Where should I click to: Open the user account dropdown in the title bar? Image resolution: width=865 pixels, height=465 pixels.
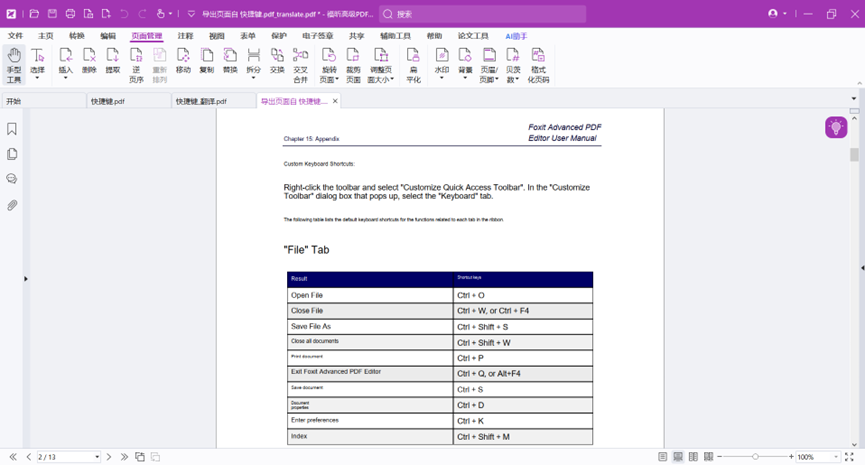point(784,14)
